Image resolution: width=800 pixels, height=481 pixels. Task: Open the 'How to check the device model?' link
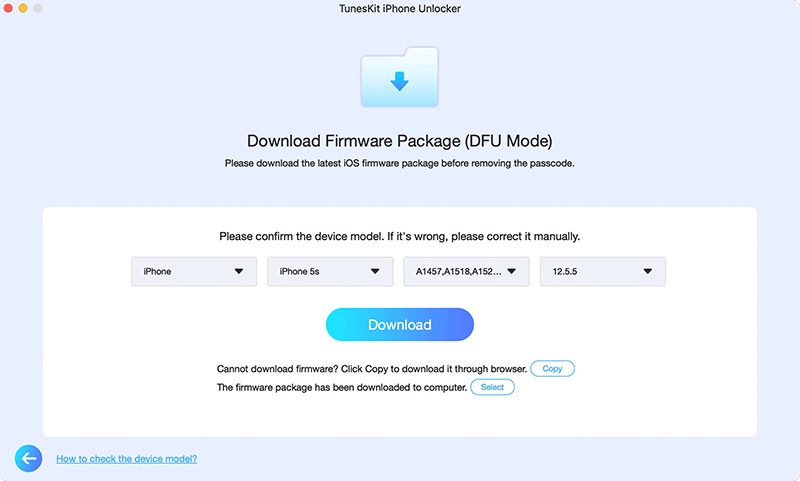[126, 459]
